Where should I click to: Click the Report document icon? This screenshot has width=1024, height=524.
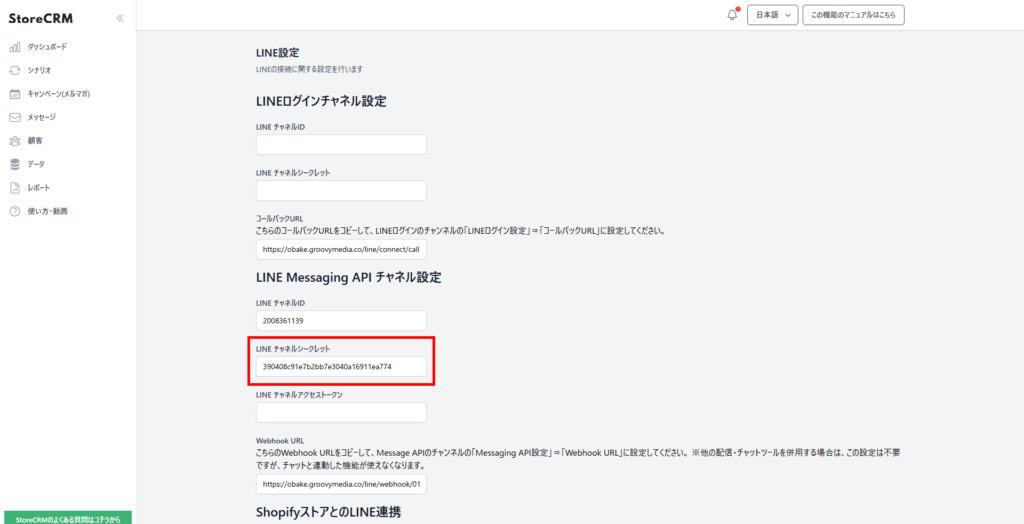[15, 188]
